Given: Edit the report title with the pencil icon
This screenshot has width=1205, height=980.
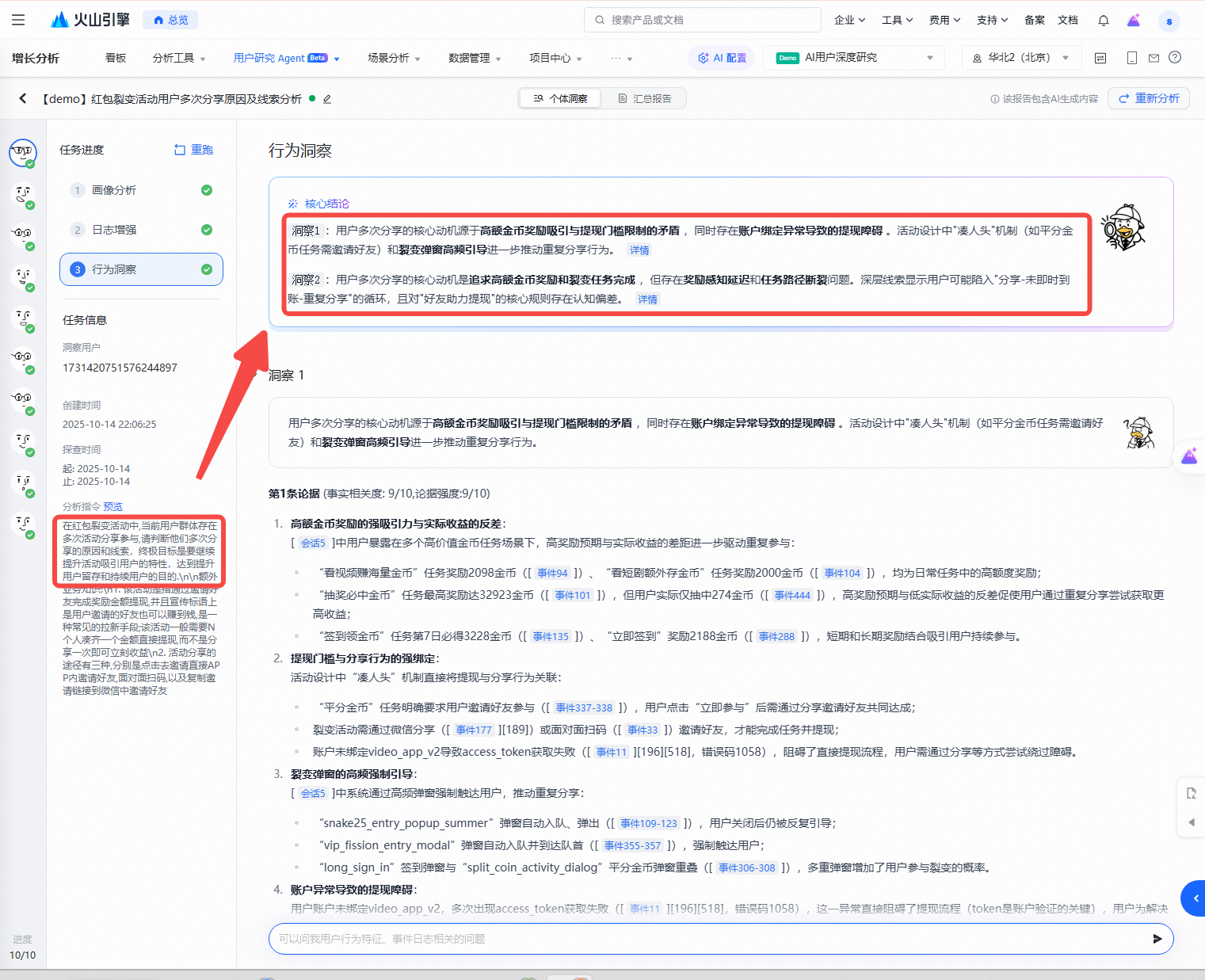Looking at the screenshot, I should pyautogui.click(x=327, y=99).
